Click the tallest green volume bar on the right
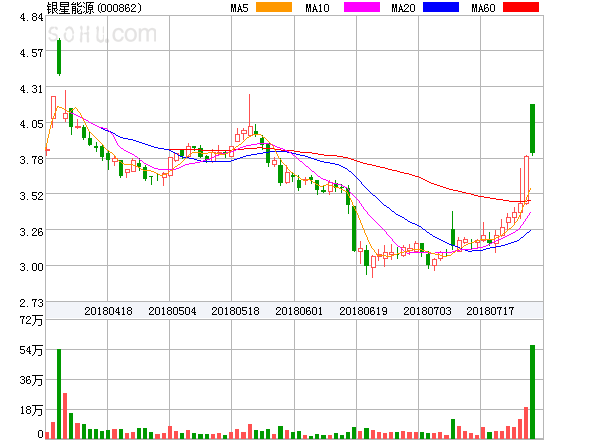The width and height of the screenshot is (600, 440). click(x=532, y=392)
